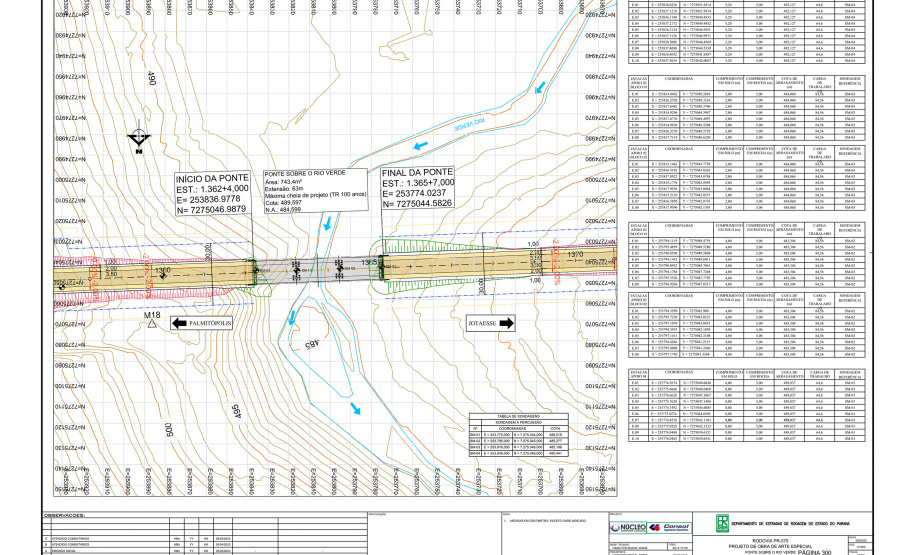915x555 pixels.
Task: Click the SM-04 row in the sondagens table
Action: click(x=519, y=453)
